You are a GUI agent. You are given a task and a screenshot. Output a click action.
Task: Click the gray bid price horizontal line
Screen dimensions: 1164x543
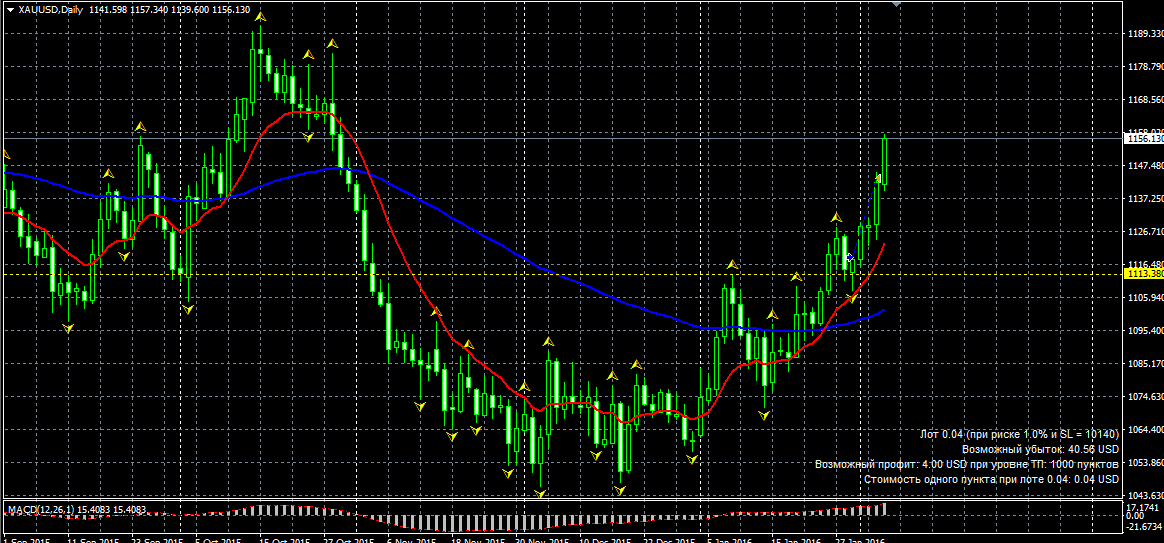pyautogui.click(x=561, y=138)
